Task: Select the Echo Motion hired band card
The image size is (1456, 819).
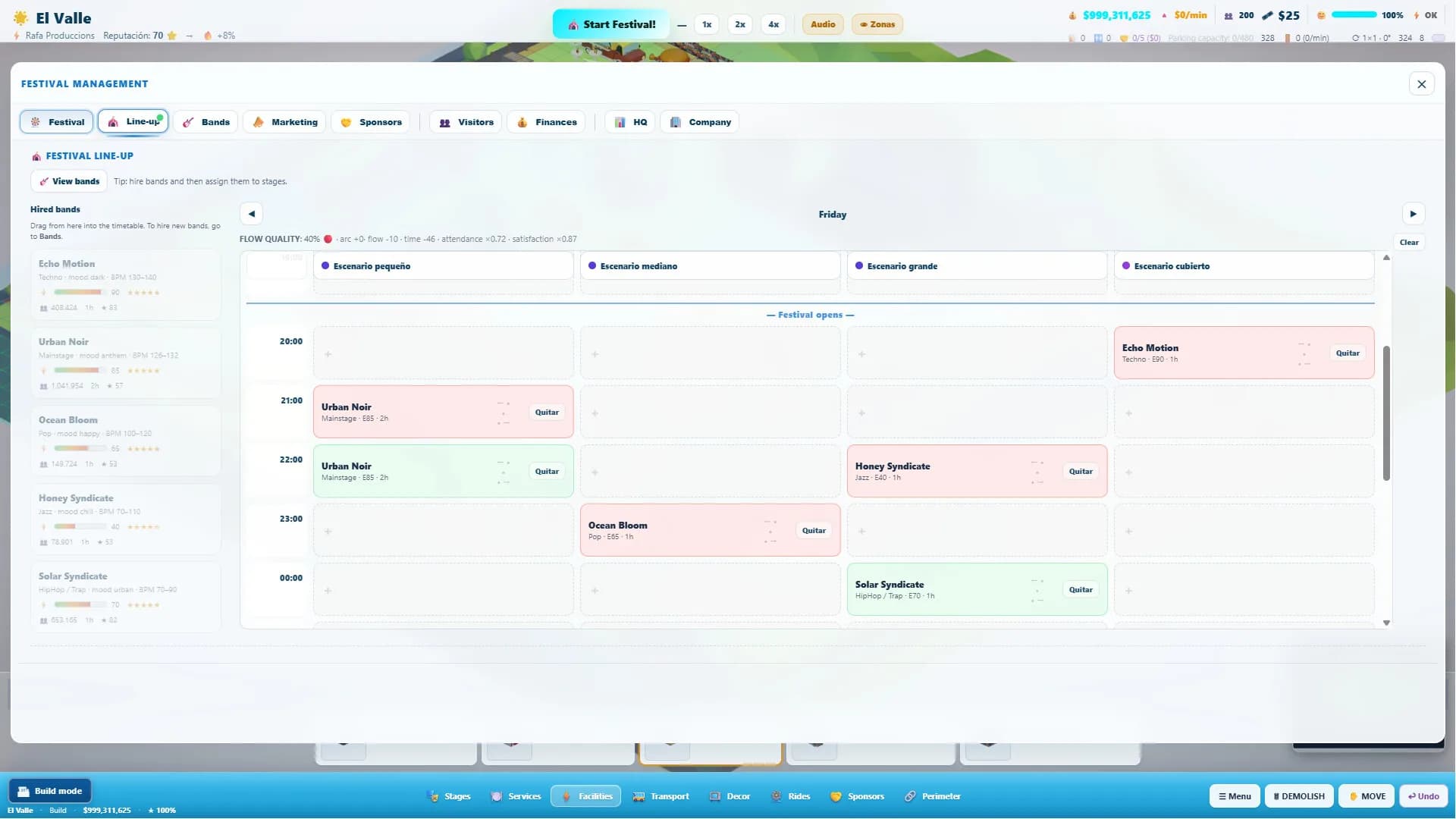Action: 126,285
